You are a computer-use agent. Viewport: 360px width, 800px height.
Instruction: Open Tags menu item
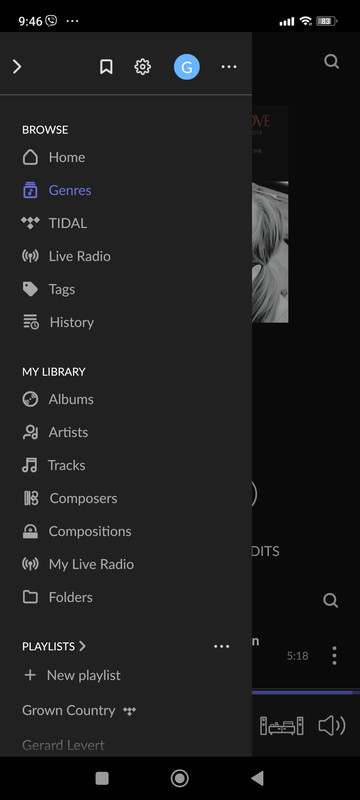pyautogui.click(x=62, y=289)
